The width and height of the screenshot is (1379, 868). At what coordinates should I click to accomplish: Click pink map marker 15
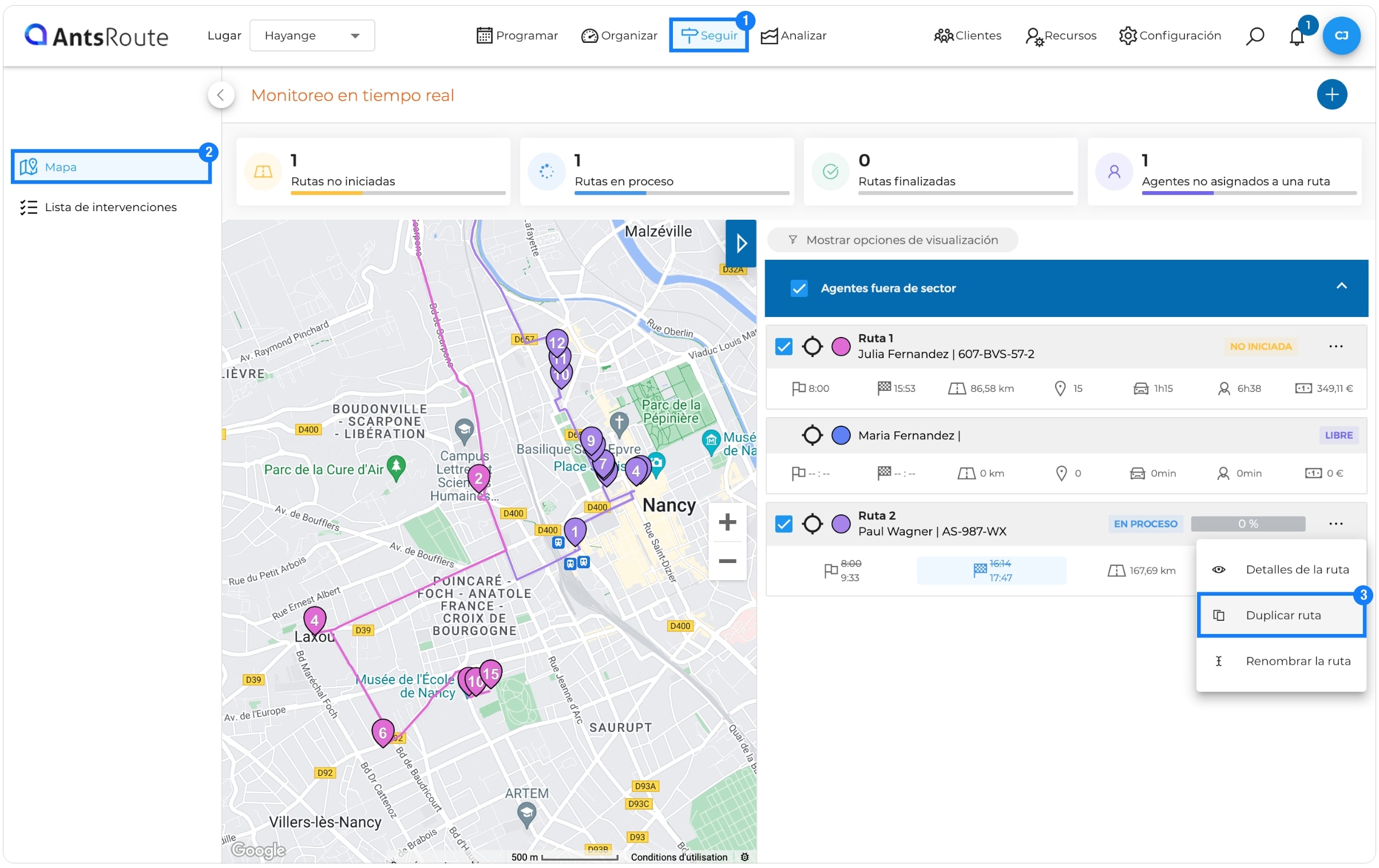tap(491, 674)
